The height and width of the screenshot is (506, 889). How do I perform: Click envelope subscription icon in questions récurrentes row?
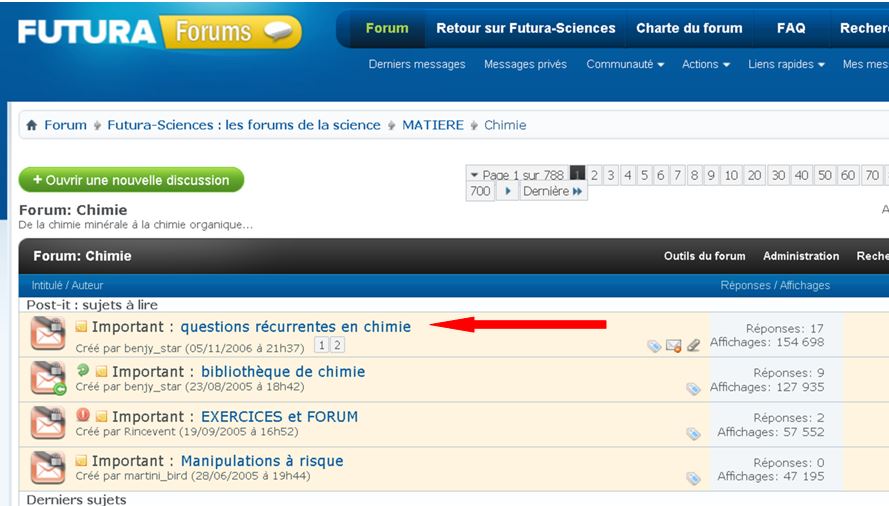[x=674, y=345]
